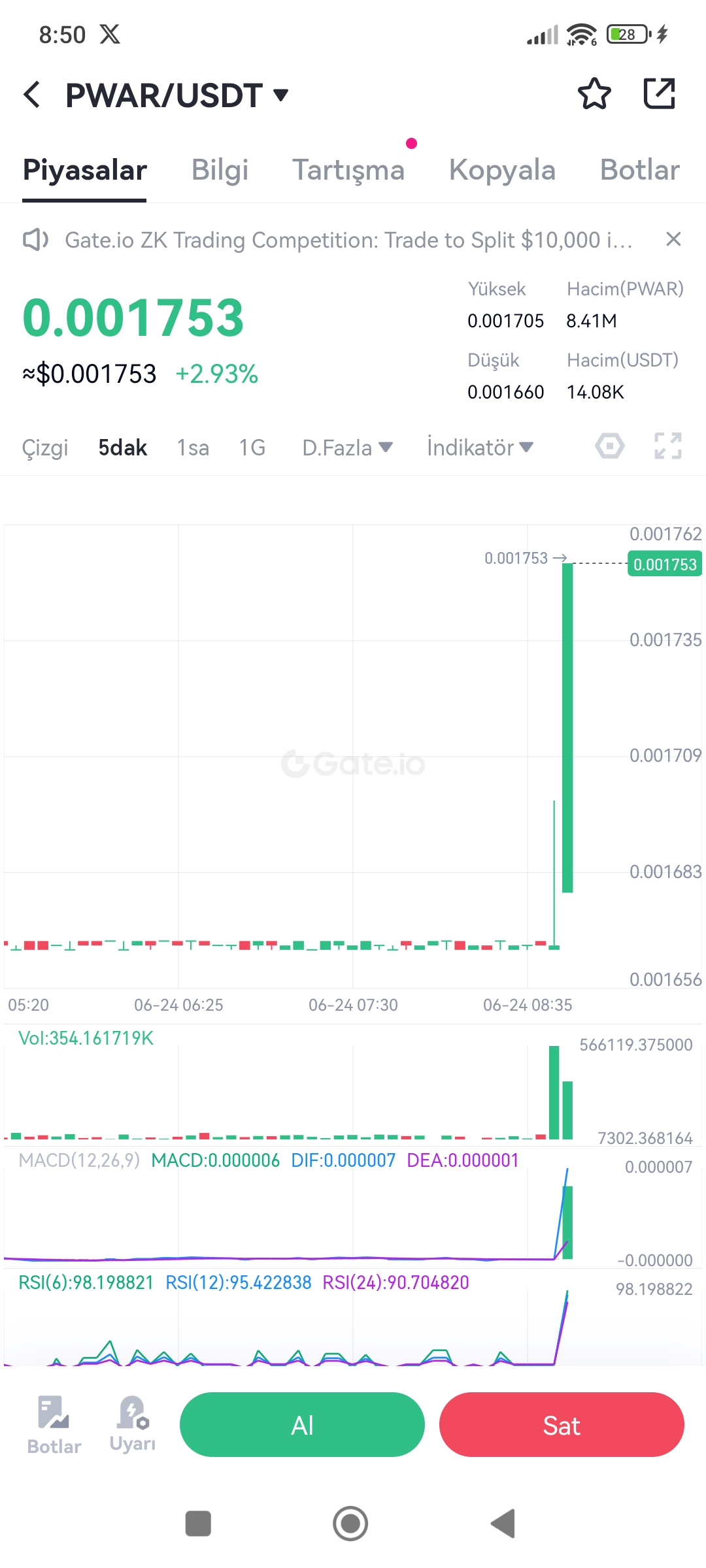The height and width of the screenshot is (1568, 706).
Task: Select the 1G timeframe
Action: [x=252, y=448]
